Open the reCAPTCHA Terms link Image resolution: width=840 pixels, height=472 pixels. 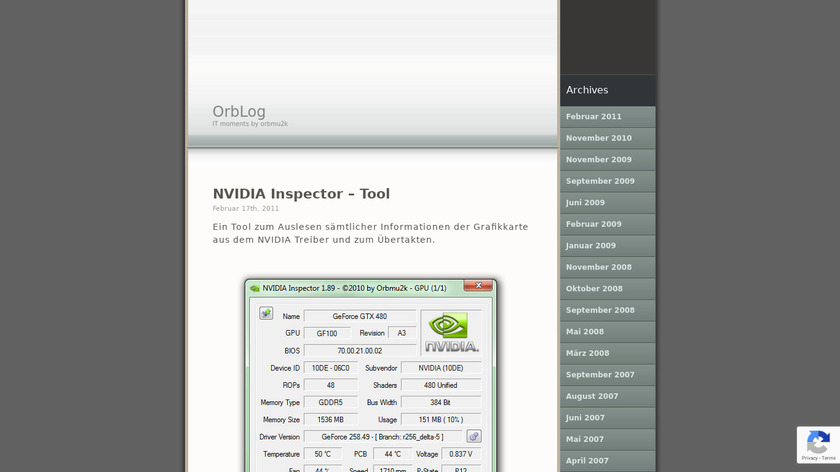828,458
